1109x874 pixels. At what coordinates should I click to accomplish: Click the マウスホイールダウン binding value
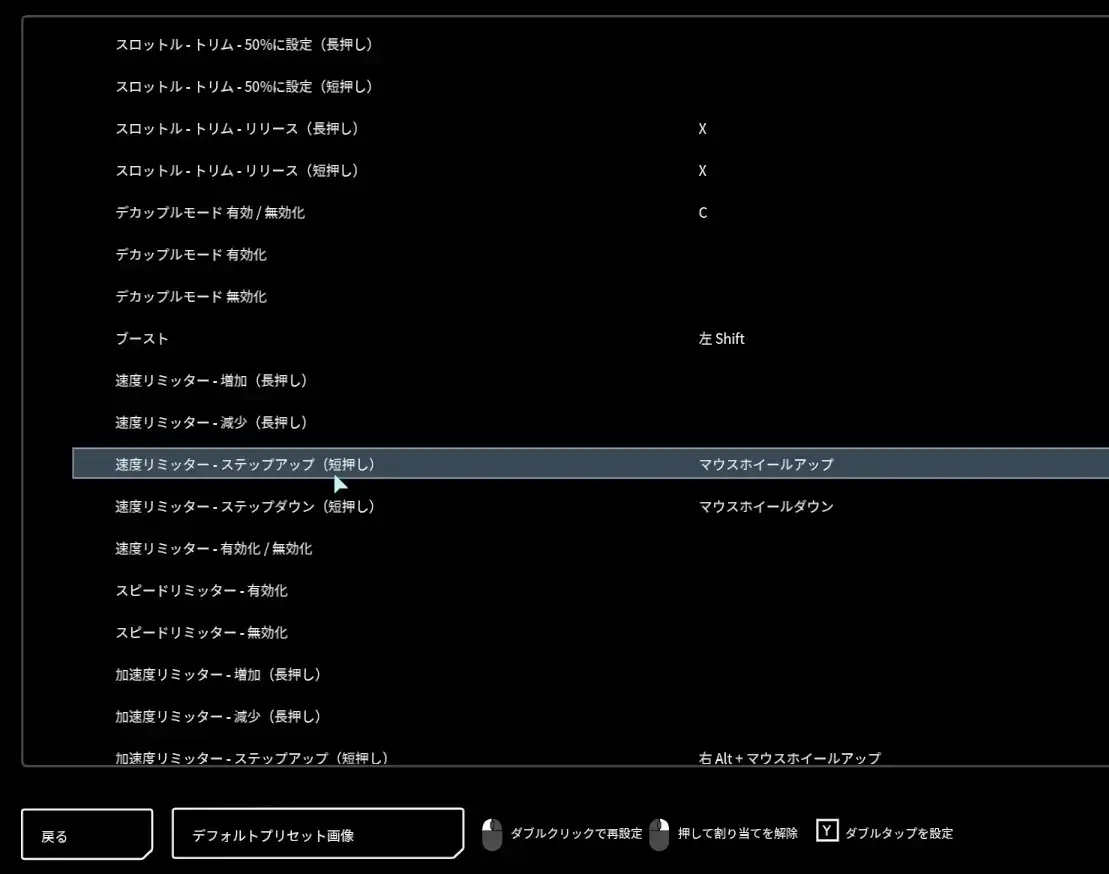765,507
